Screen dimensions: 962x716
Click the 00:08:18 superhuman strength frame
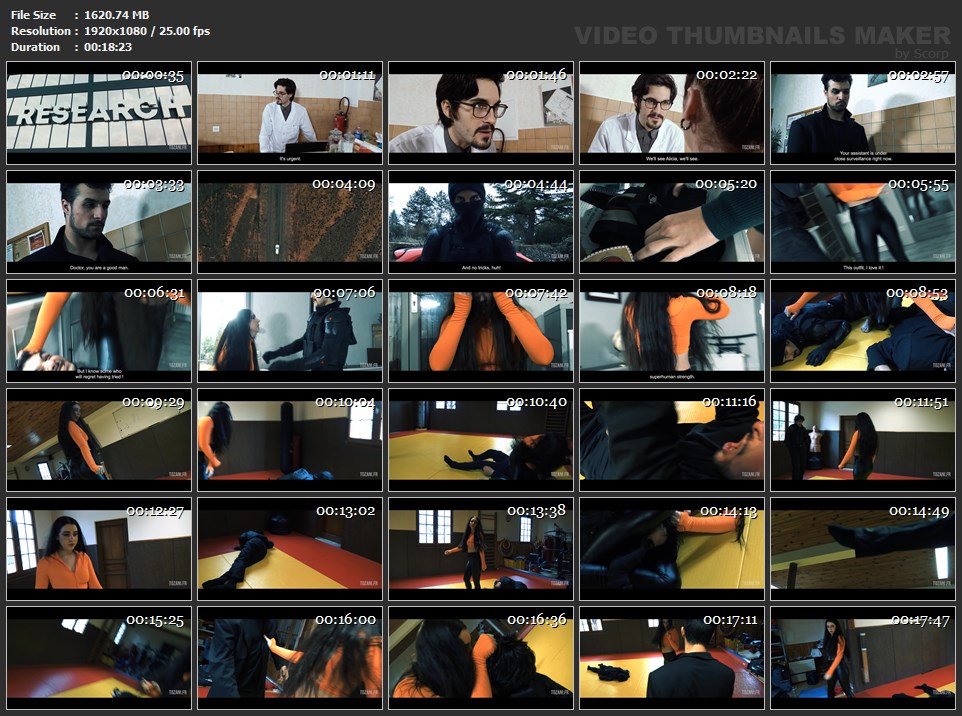point(672,331)
